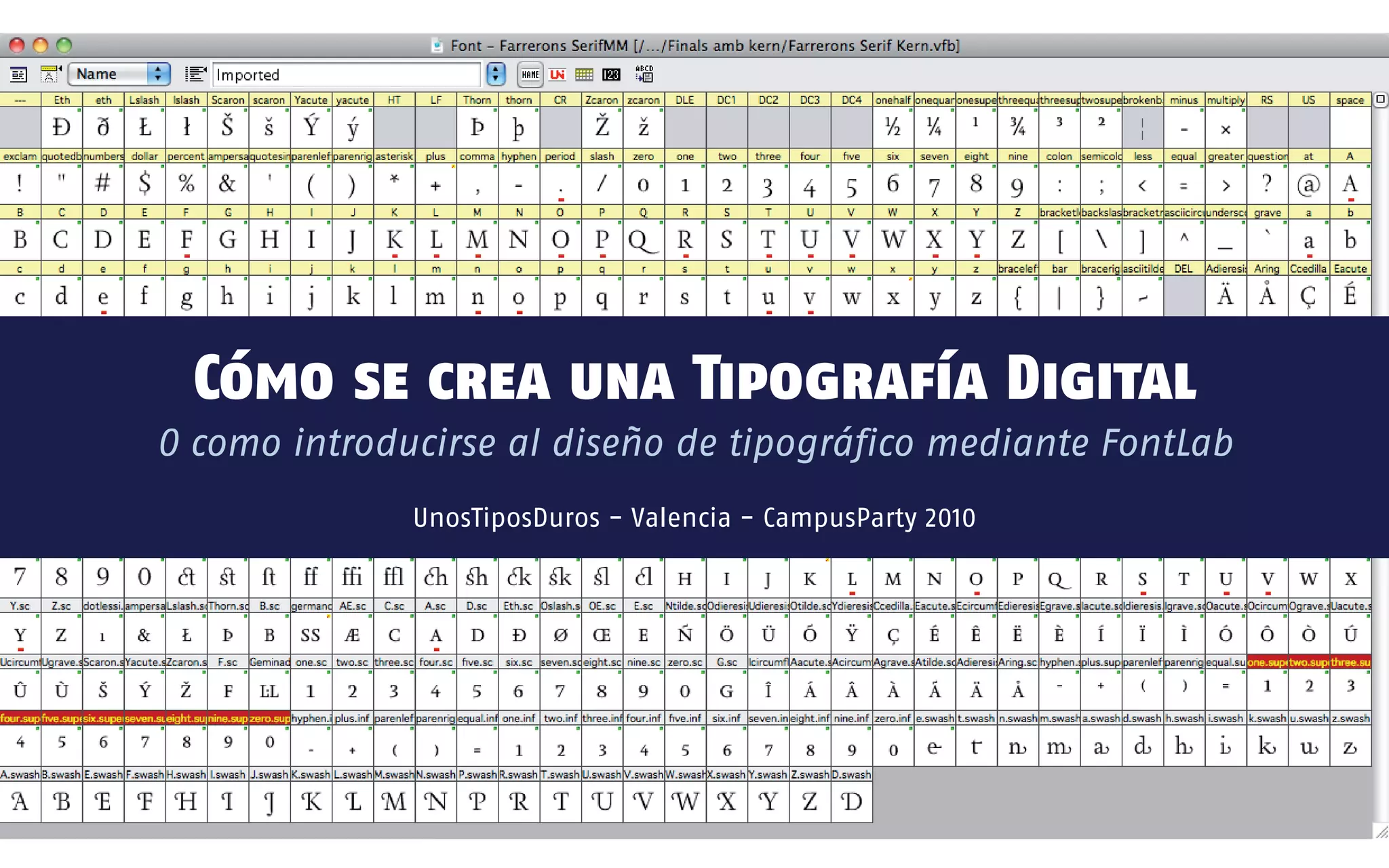Click the ABCD save encoding icon

(x=644, y=73)
